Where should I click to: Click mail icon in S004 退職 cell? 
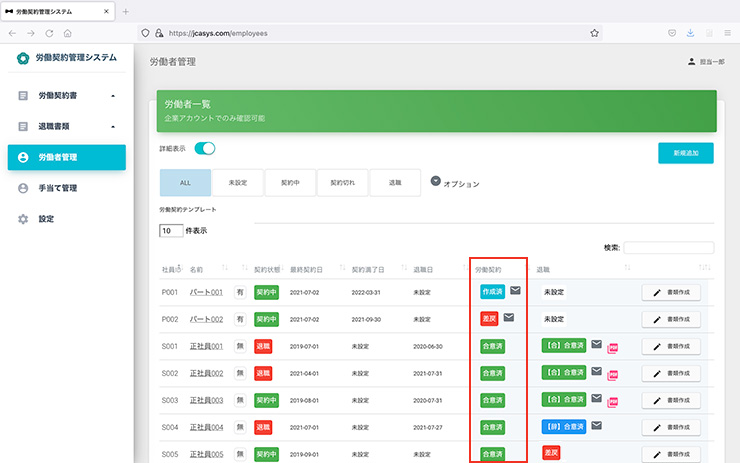597,425
